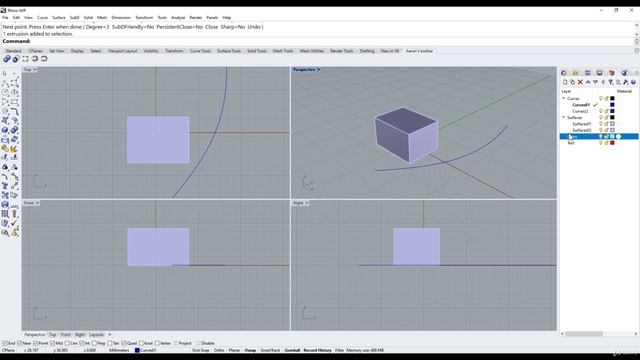Viewport: 640px width, 360px height.
Task: Click the New Sublayer icon
Action: pos(573,82)
